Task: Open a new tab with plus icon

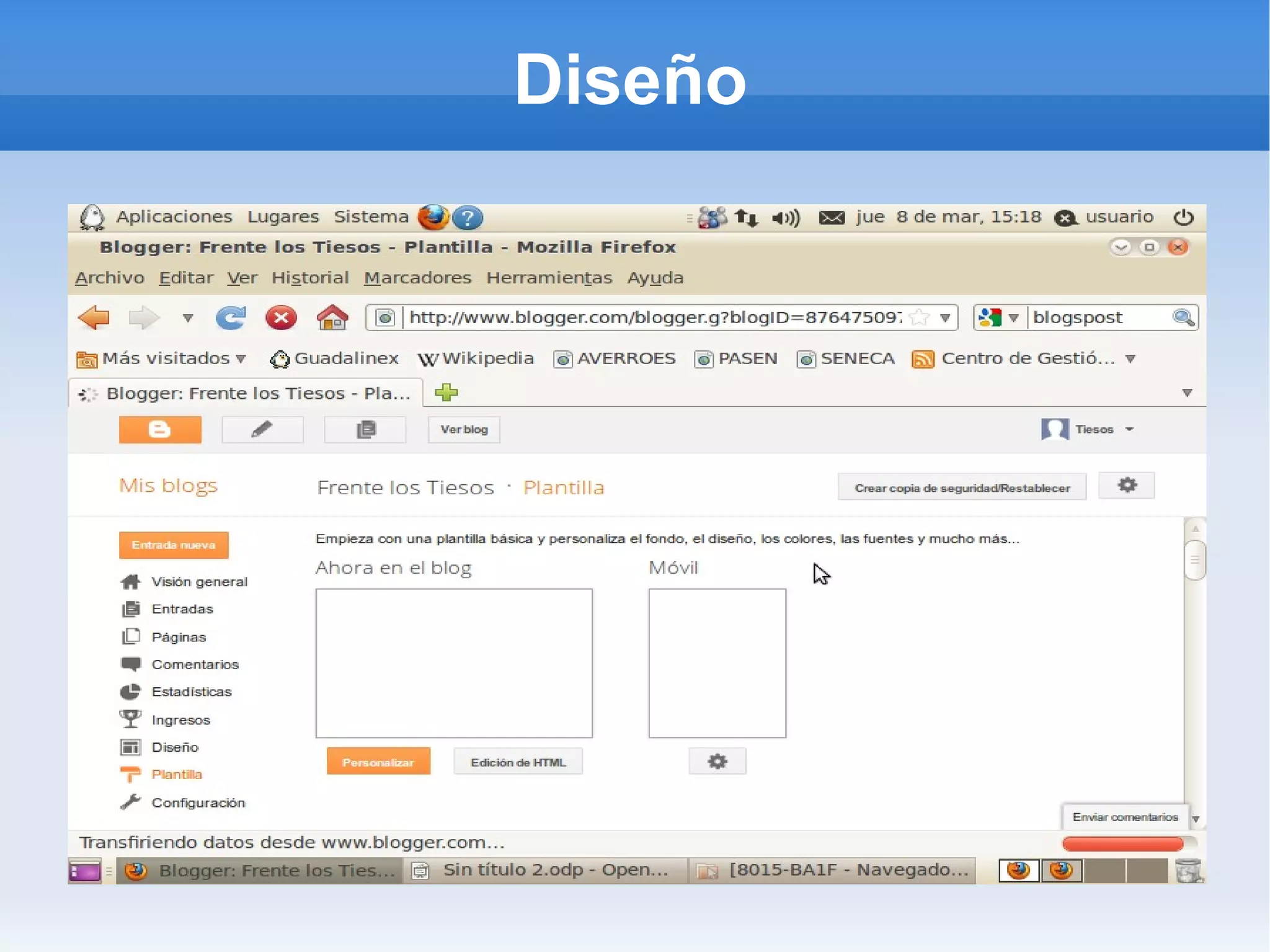Action: coord(446,393)
